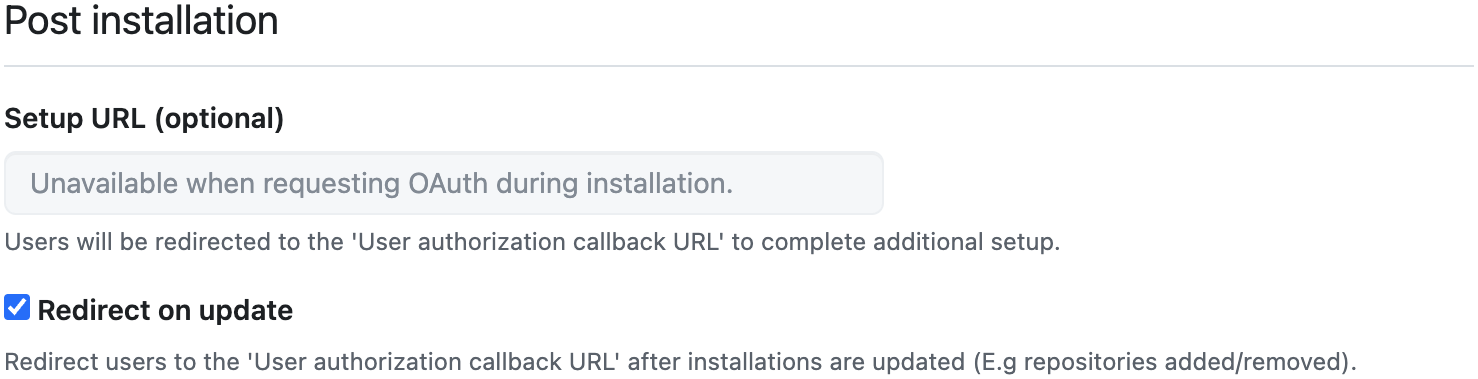Click the empty right end of the Setup URL field
The width and height of the screenshot is (1478, 379).
pos(808,183)
